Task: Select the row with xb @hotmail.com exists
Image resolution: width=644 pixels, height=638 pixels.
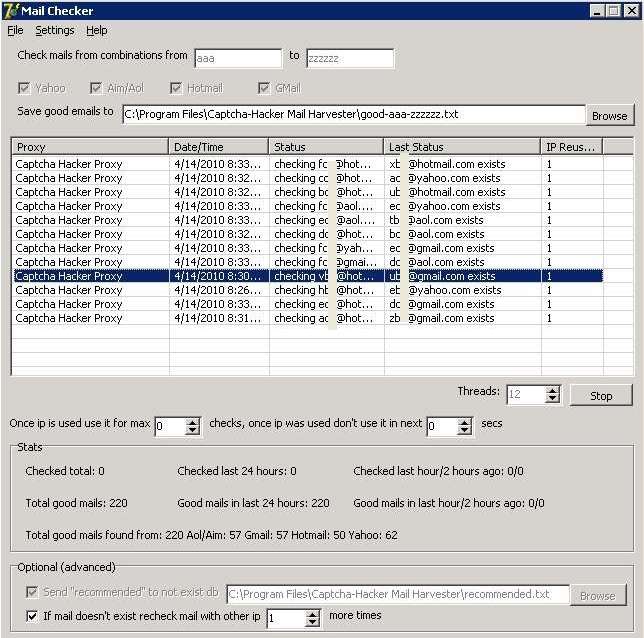Action: click(308, 164)
